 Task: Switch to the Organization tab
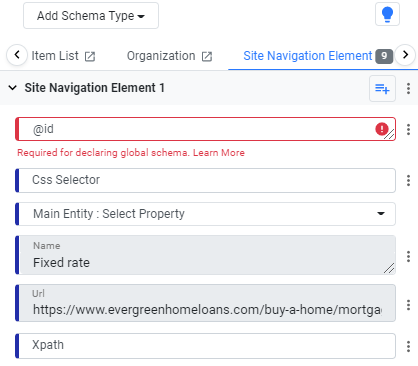[161, 56]
